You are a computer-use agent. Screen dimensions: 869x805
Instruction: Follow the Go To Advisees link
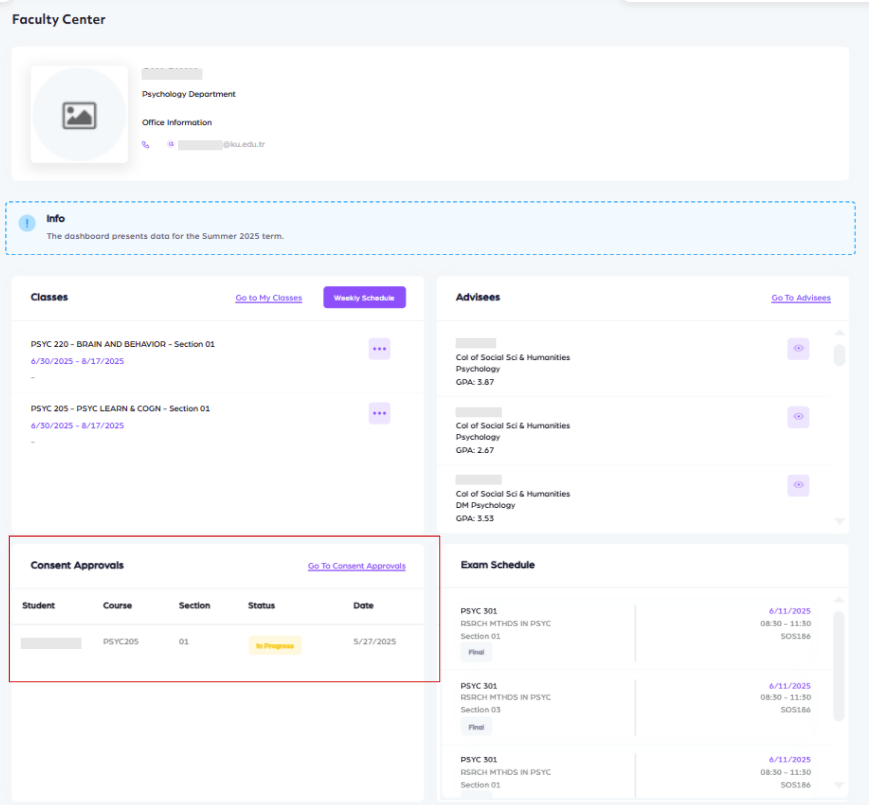pos(800,298)
